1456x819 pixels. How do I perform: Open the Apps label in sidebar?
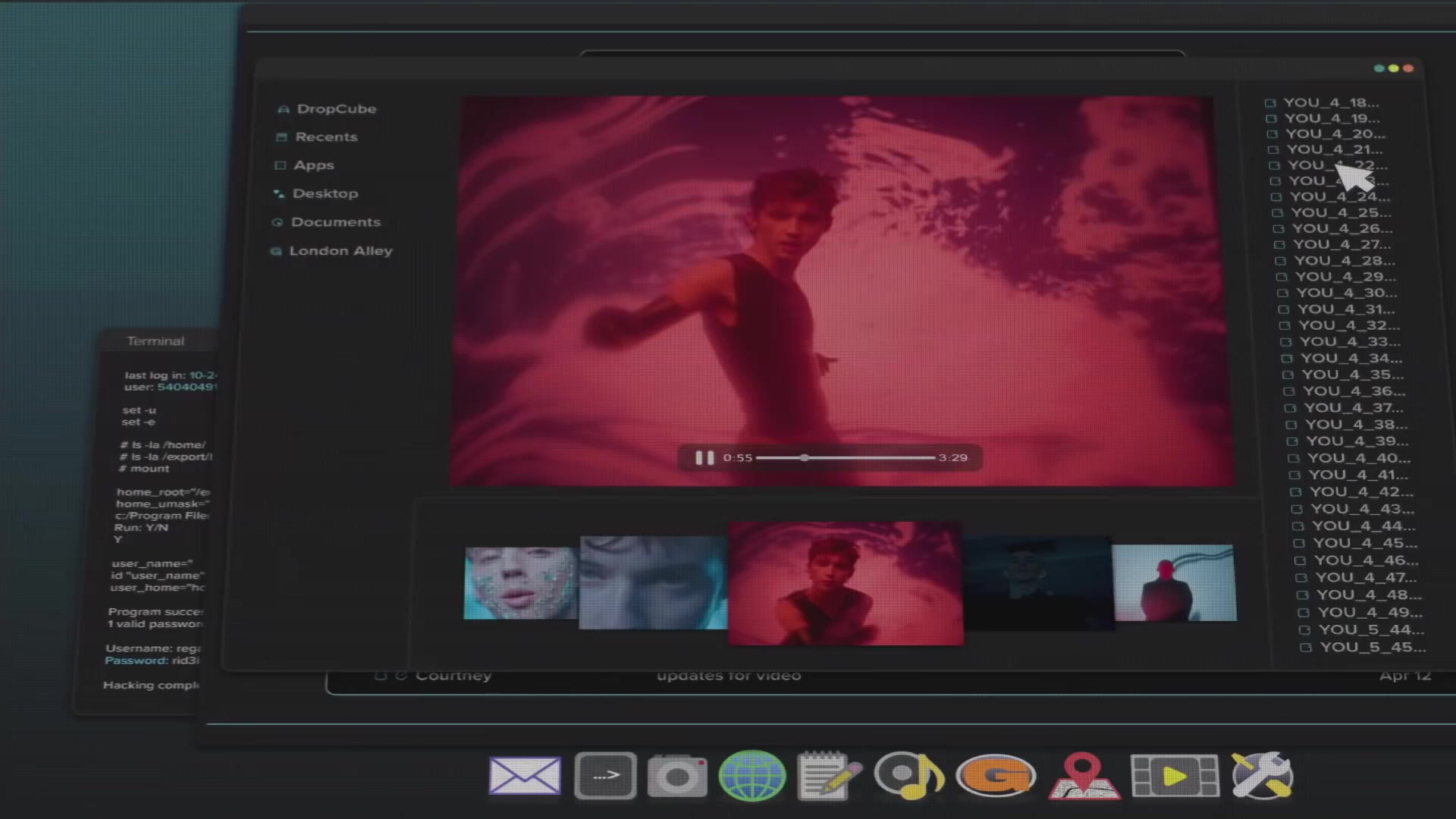point(314,165)
